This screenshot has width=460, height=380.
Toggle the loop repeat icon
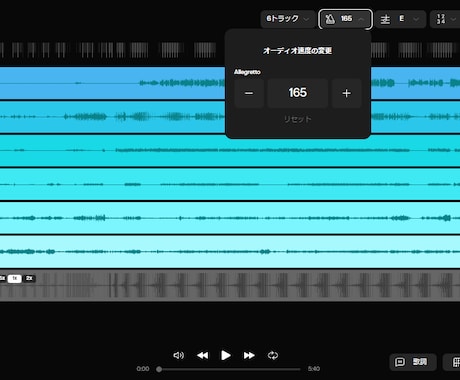point(273,355)
